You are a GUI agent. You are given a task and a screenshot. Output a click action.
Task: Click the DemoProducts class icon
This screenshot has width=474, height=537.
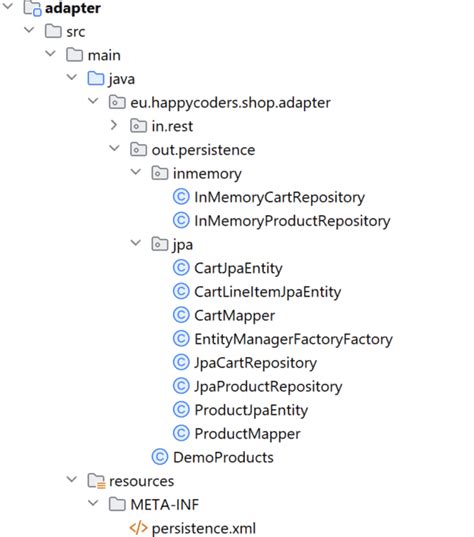tap(160, 457)
